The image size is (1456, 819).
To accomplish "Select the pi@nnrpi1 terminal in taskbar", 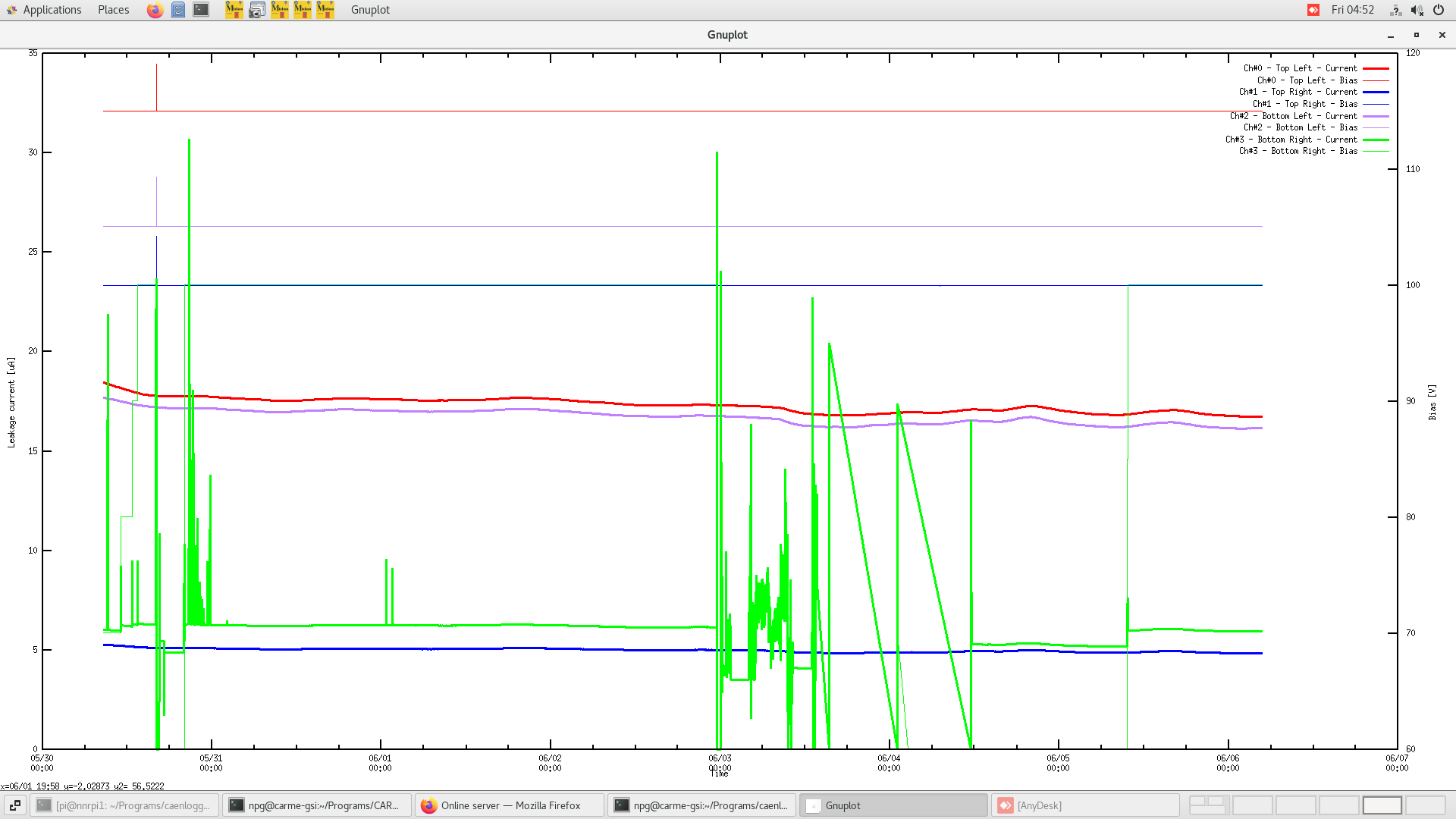I will click(x=124, y=805).
